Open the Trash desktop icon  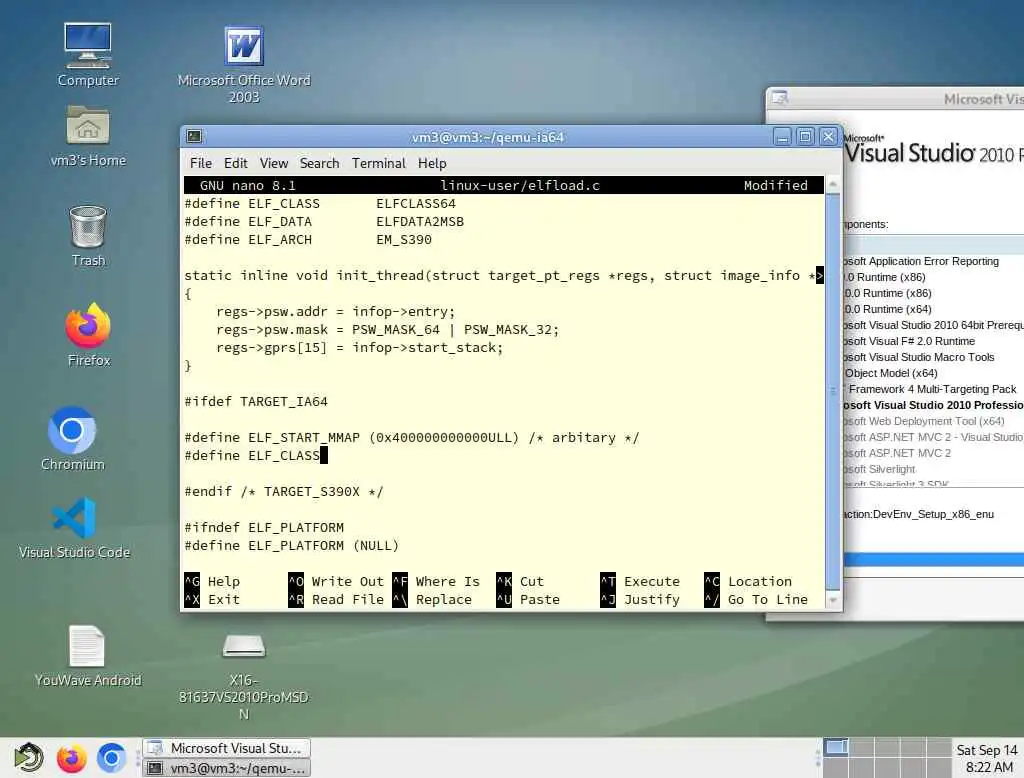tap(88, 236)
